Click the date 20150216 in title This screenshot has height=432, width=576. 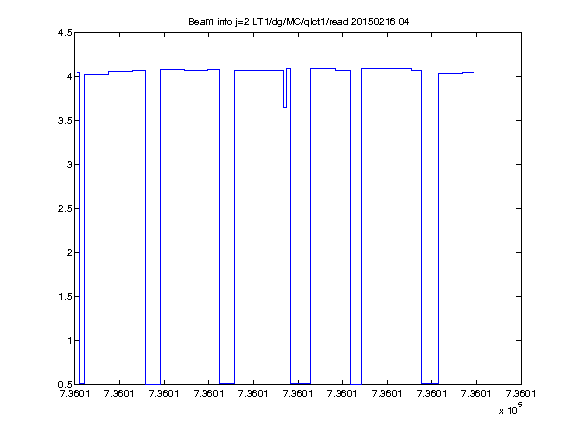click(373, 22)
